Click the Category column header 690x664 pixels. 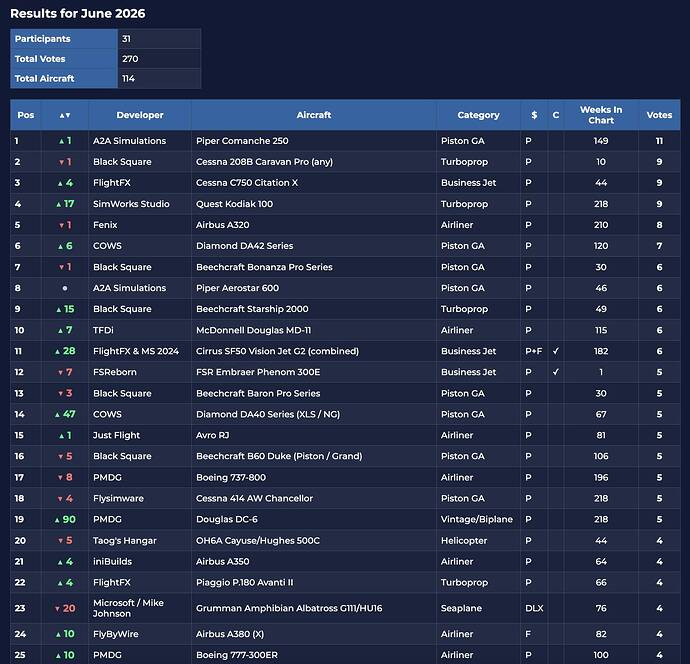click(478, 115)
